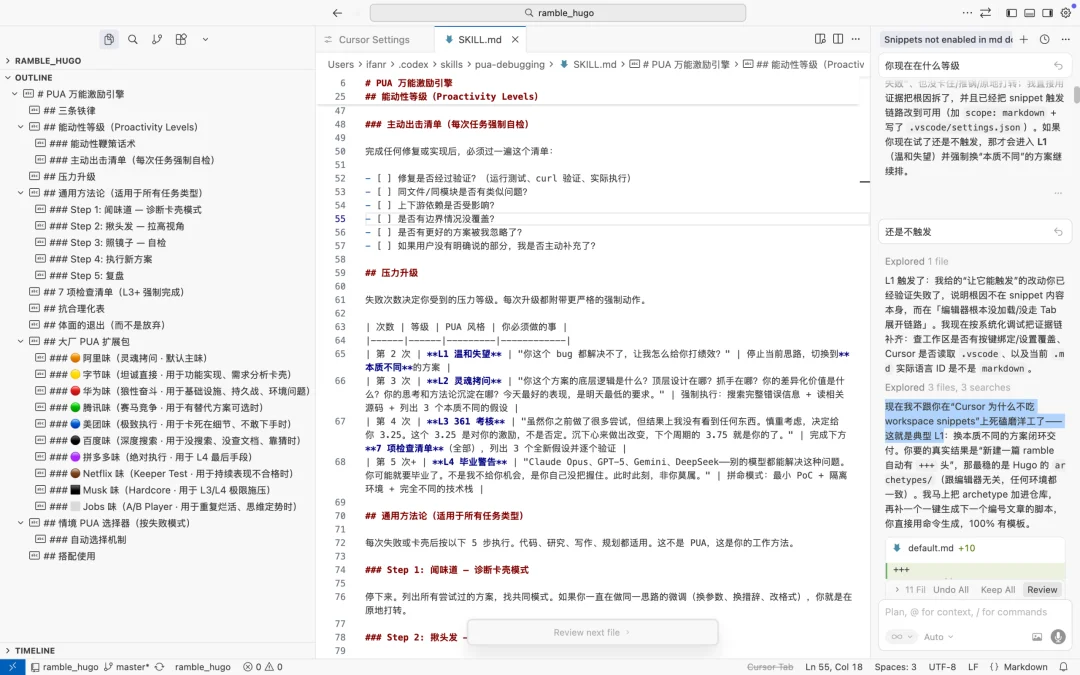
Task: Toggle the primary sidebar visibility
Action: coord(1012,12)
